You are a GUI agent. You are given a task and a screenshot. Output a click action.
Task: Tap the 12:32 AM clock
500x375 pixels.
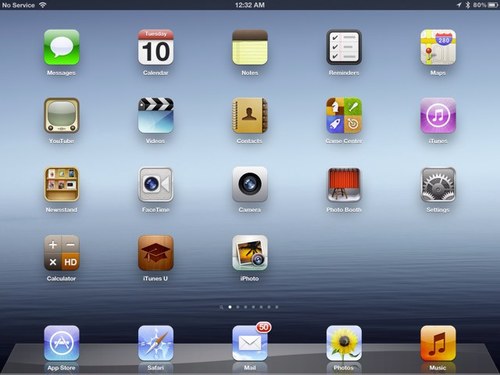coord(250,5)
